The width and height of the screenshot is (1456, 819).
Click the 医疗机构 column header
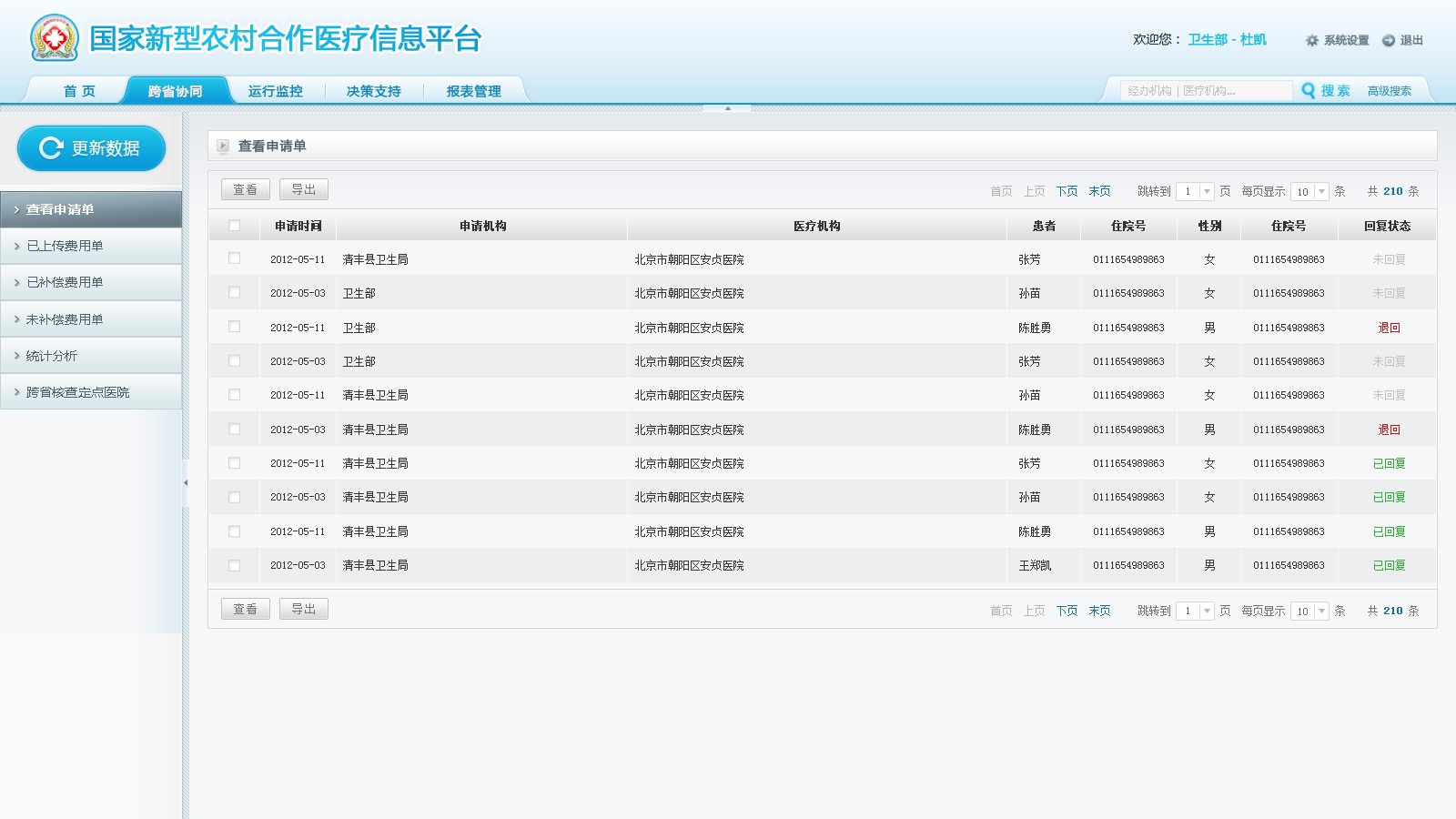(x=816, y=226)
